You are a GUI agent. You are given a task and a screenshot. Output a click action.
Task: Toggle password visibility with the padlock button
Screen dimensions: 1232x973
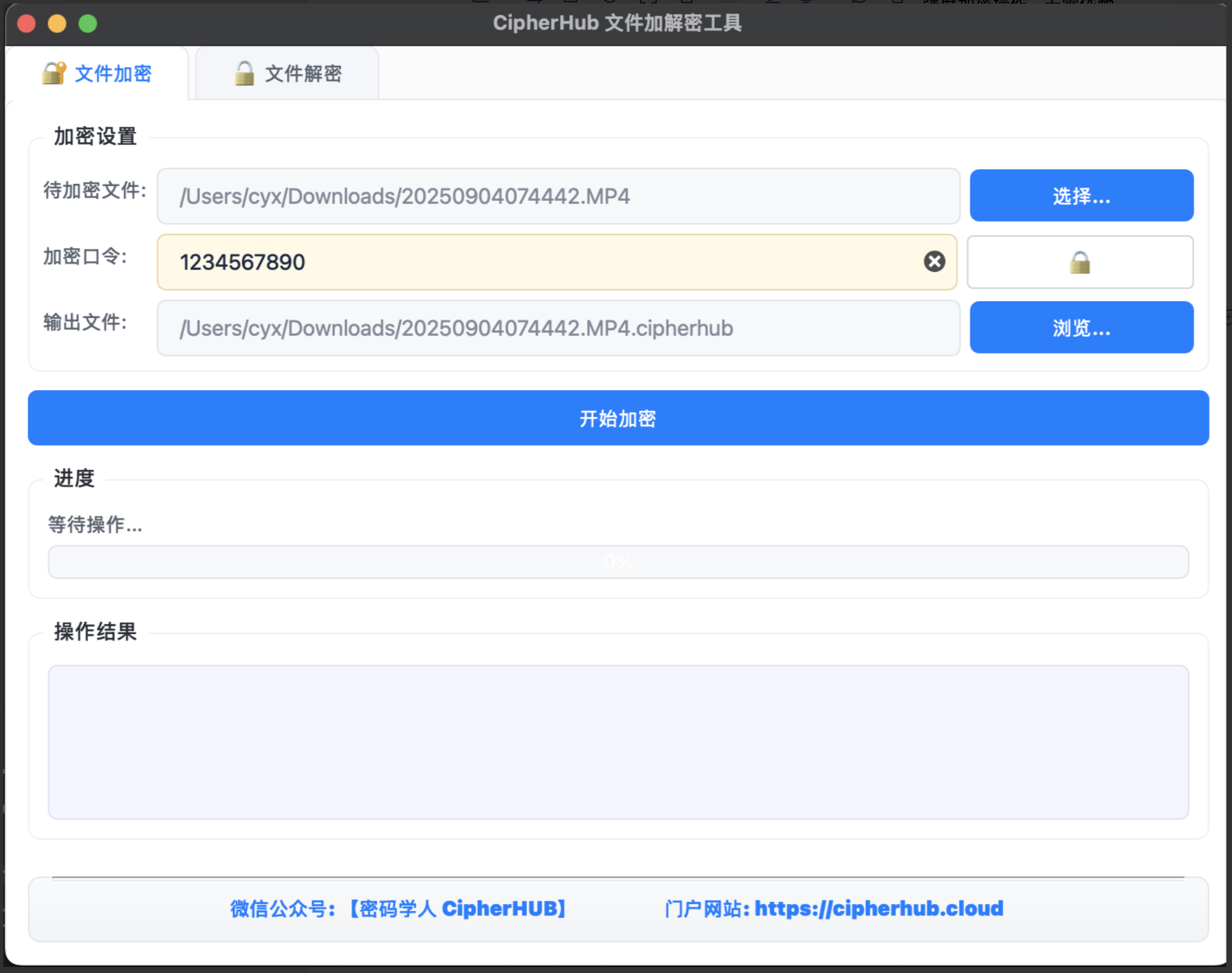1080,262
